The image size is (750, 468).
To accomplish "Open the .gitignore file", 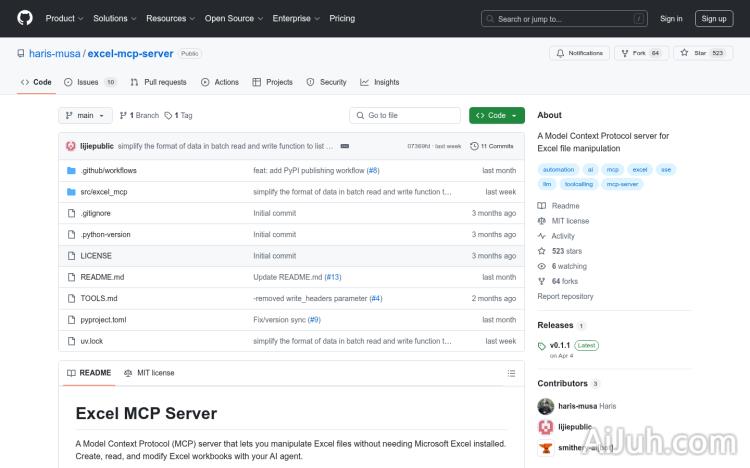I will click(x=95, y=213).
